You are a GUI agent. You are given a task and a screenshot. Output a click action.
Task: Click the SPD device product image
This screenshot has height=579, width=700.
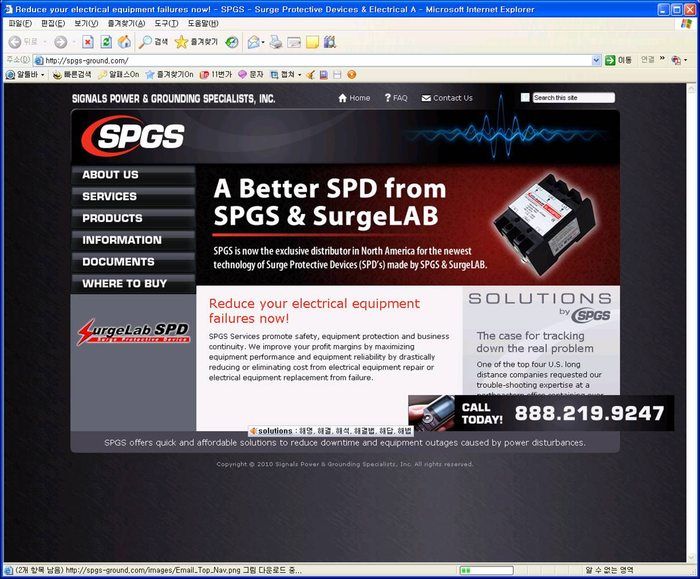545,223
